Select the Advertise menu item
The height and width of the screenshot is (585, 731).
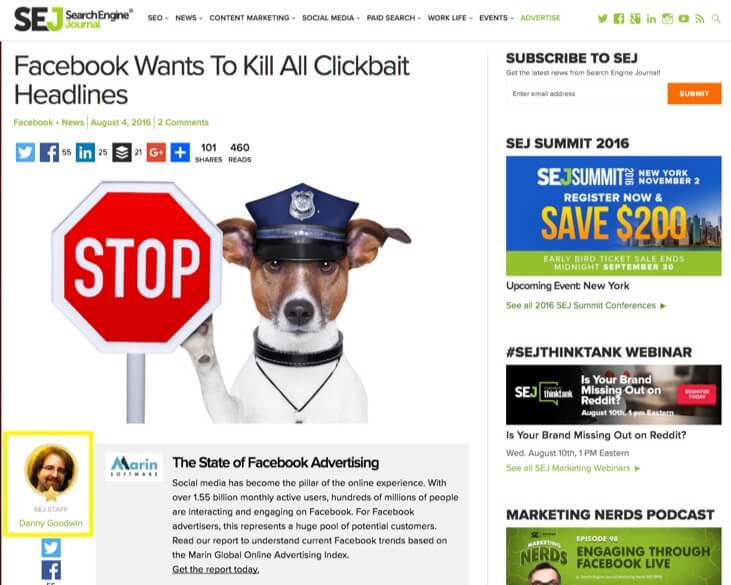tap(540, 18)
